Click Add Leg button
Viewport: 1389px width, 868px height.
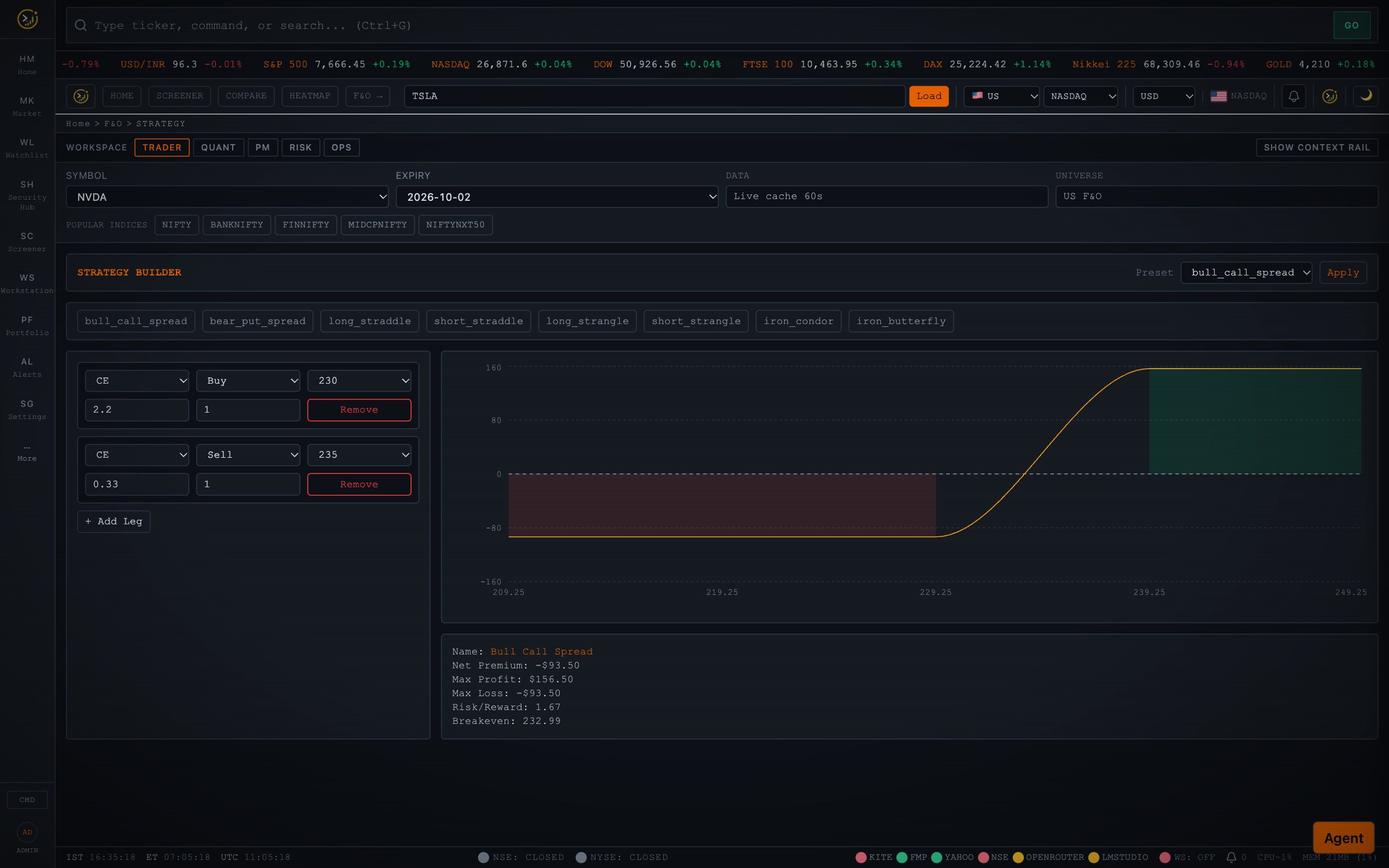coord(114,521)
